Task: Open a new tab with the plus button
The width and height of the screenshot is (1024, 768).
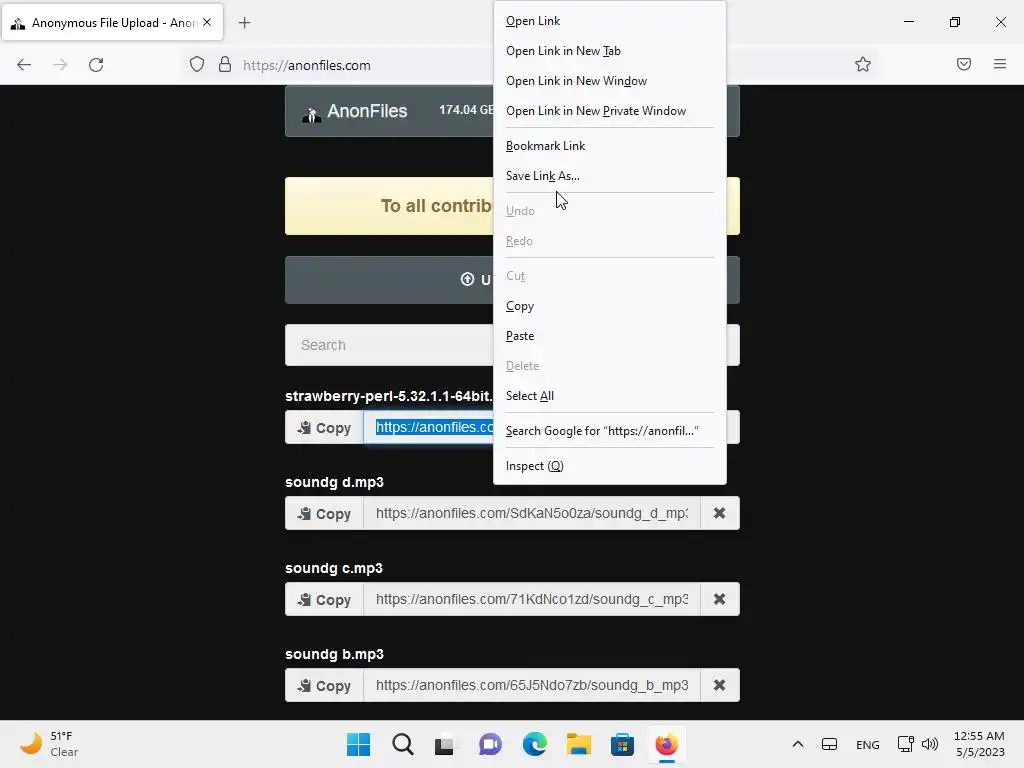Action: click(244, 23)
